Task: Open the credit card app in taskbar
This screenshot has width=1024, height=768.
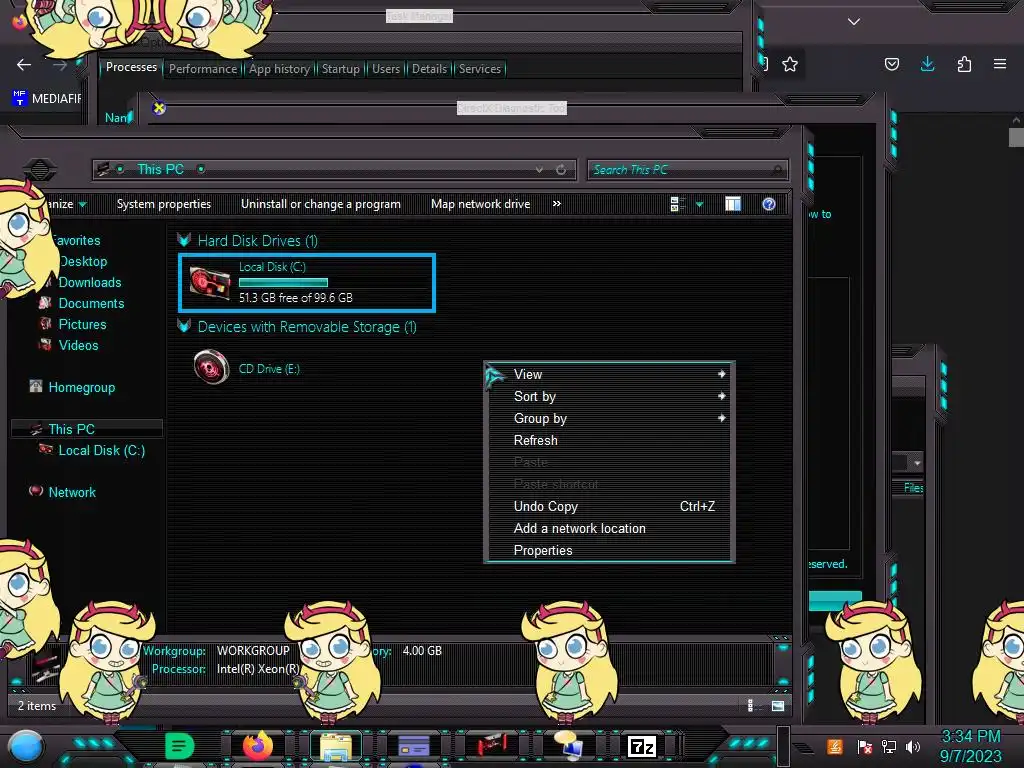Action: 413,746
